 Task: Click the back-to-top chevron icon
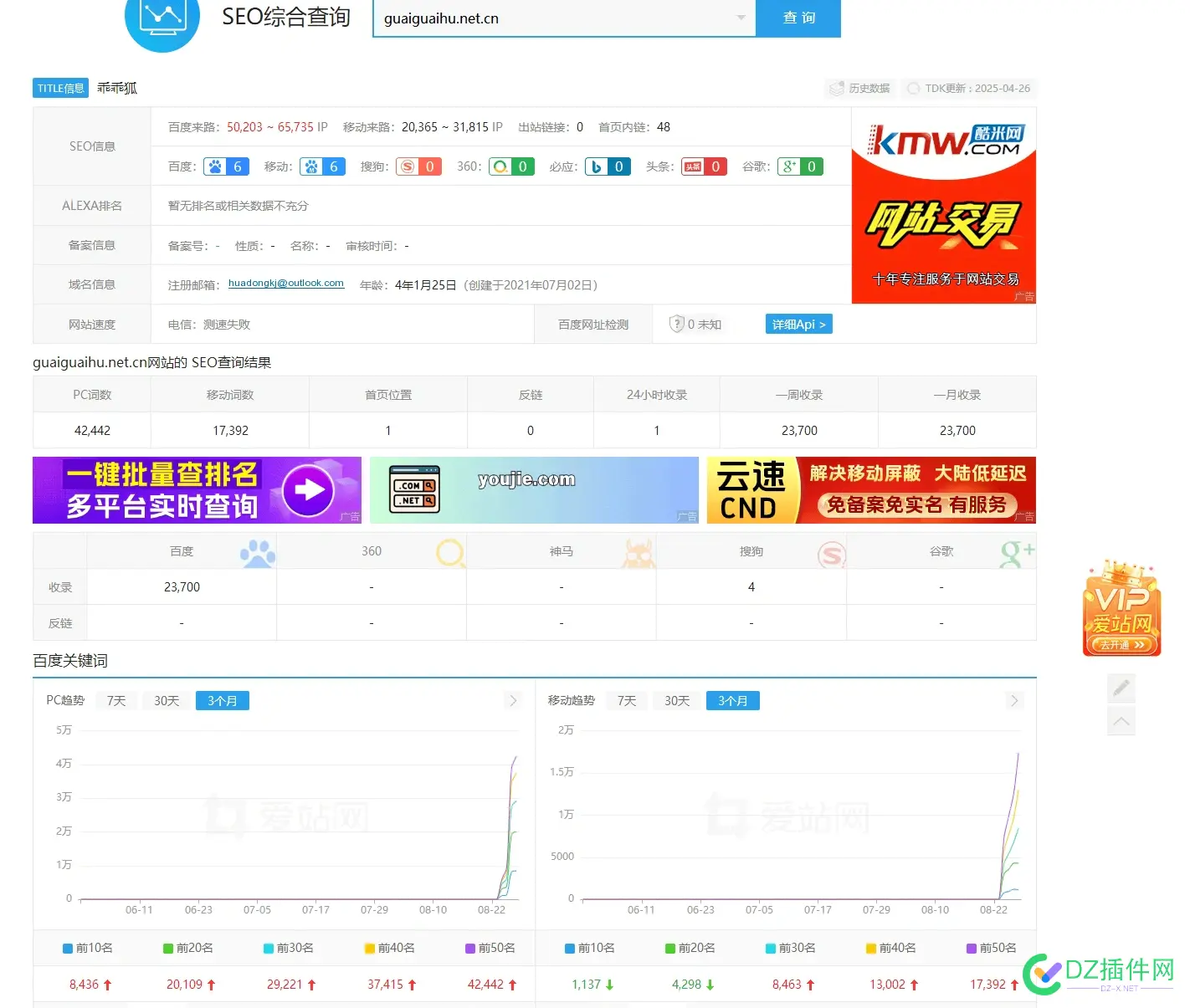1121,720
